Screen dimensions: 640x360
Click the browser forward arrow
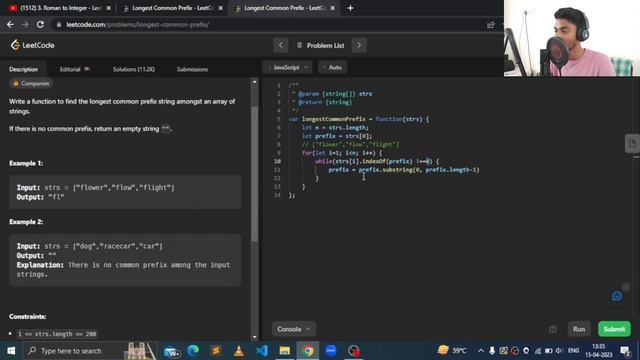pyautogui.click(x=25, y=24)
